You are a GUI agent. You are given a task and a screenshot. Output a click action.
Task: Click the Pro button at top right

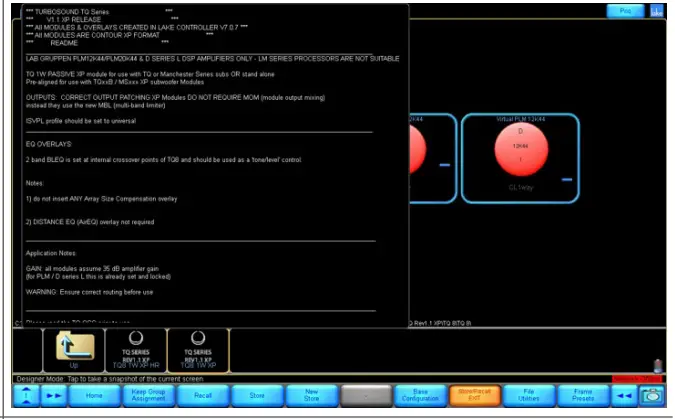pyautogui.click(x=625, y=11)
